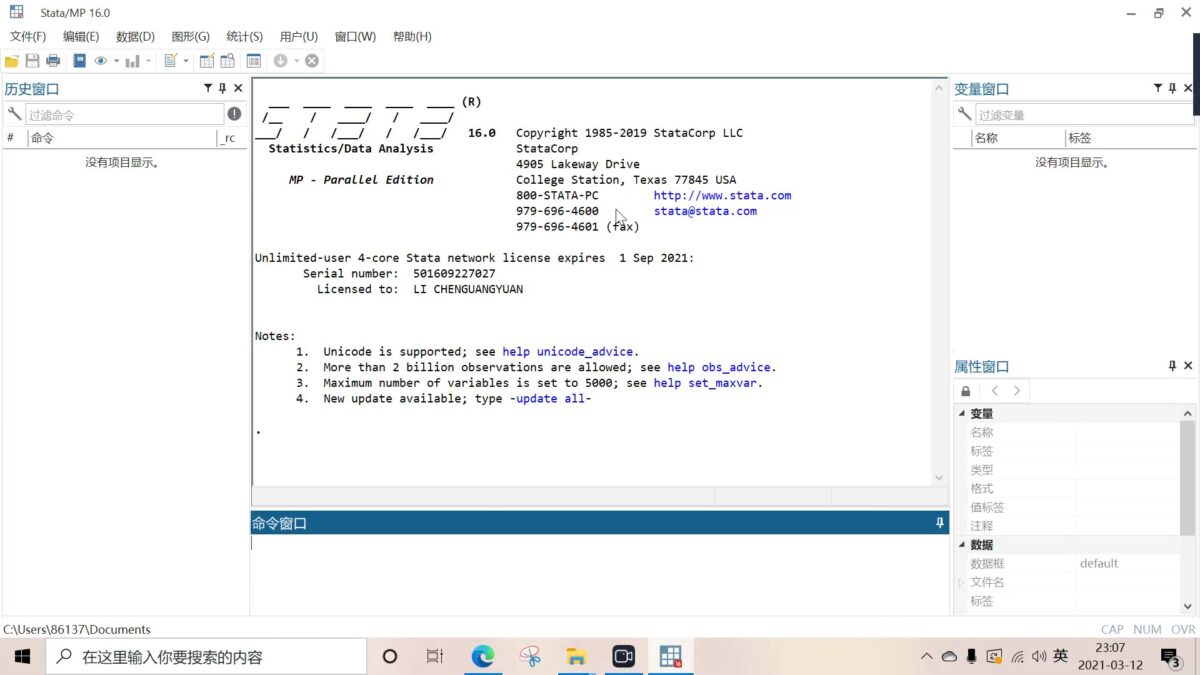Open dropdown arrow next to More icon
The image size is (1200, 675).
tap(297, 61)
